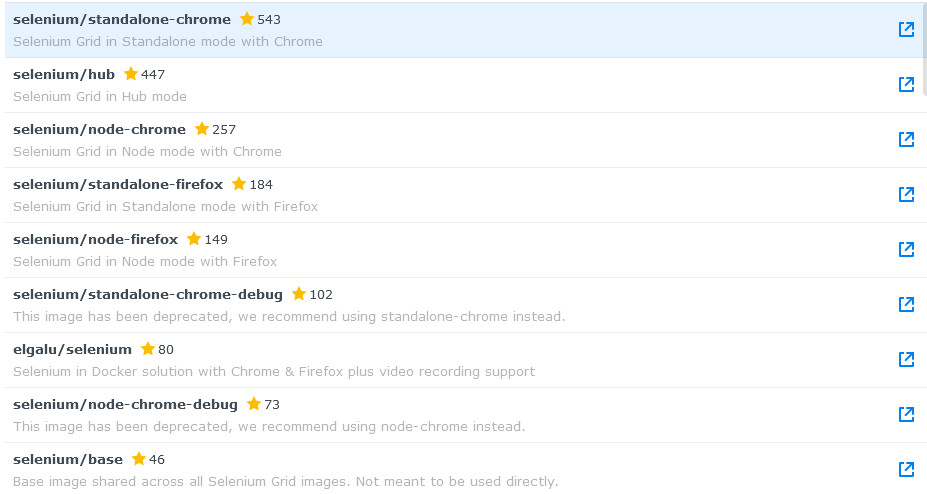Click description 'Selenium Grid in Standalone mode with Firefox'
Screen dimensions: 927x494
(x=166, y=206)
